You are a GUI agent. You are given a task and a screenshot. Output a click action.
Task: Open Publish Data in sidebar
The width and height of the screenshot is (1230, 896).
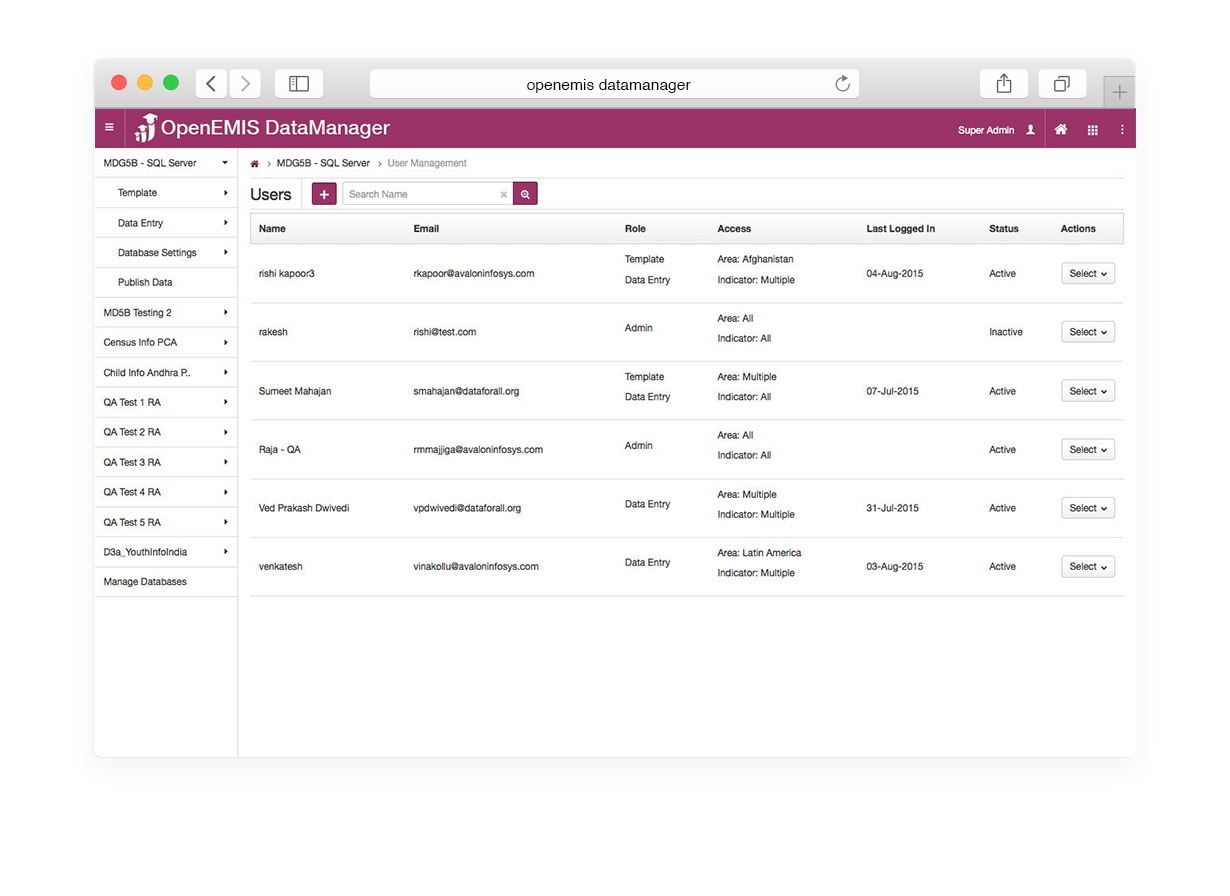pyautogui.click(x=166, y=283)
